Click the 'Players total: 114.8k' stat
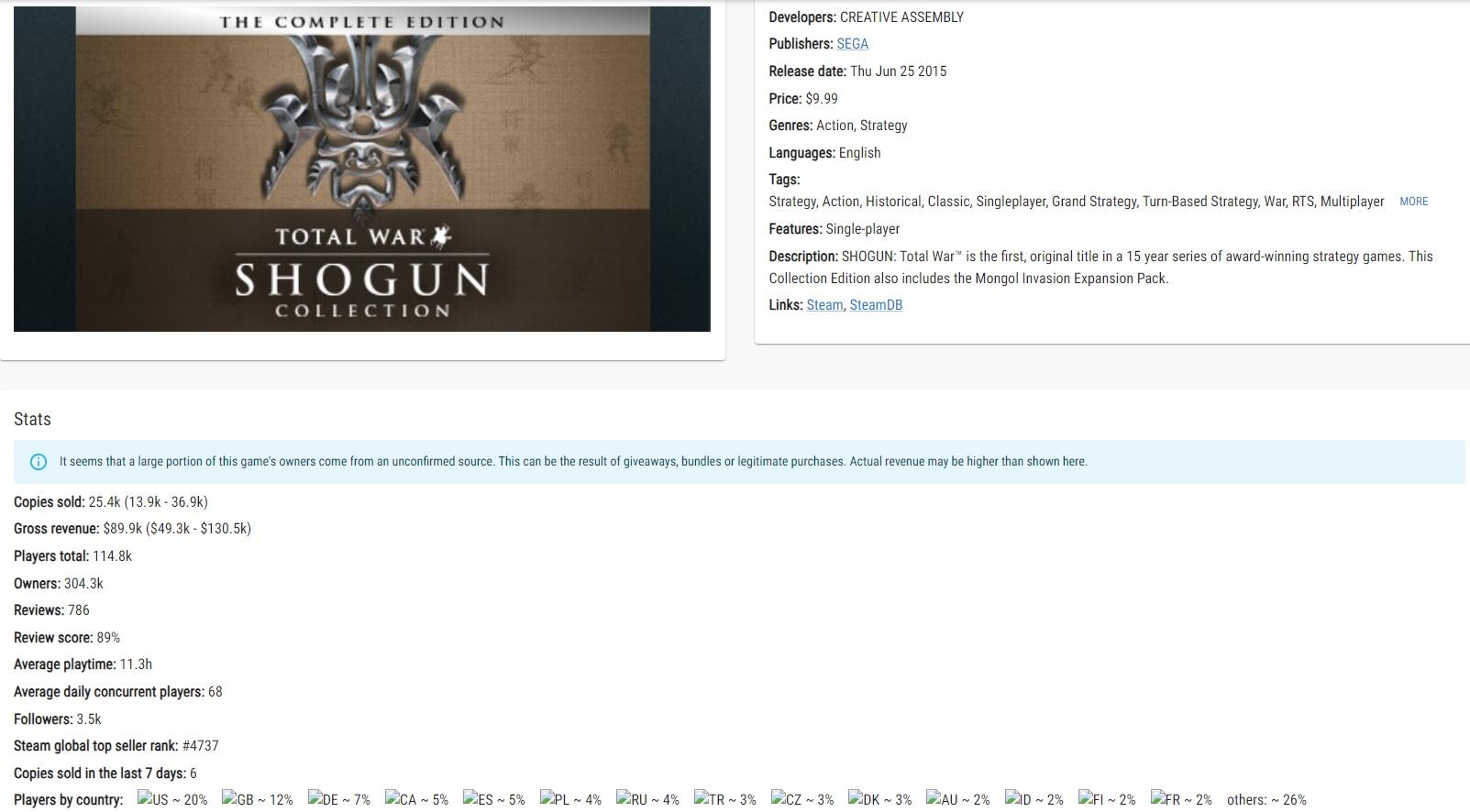The image size is (1470, 812). pyautogui.click(x=73, y=556)
